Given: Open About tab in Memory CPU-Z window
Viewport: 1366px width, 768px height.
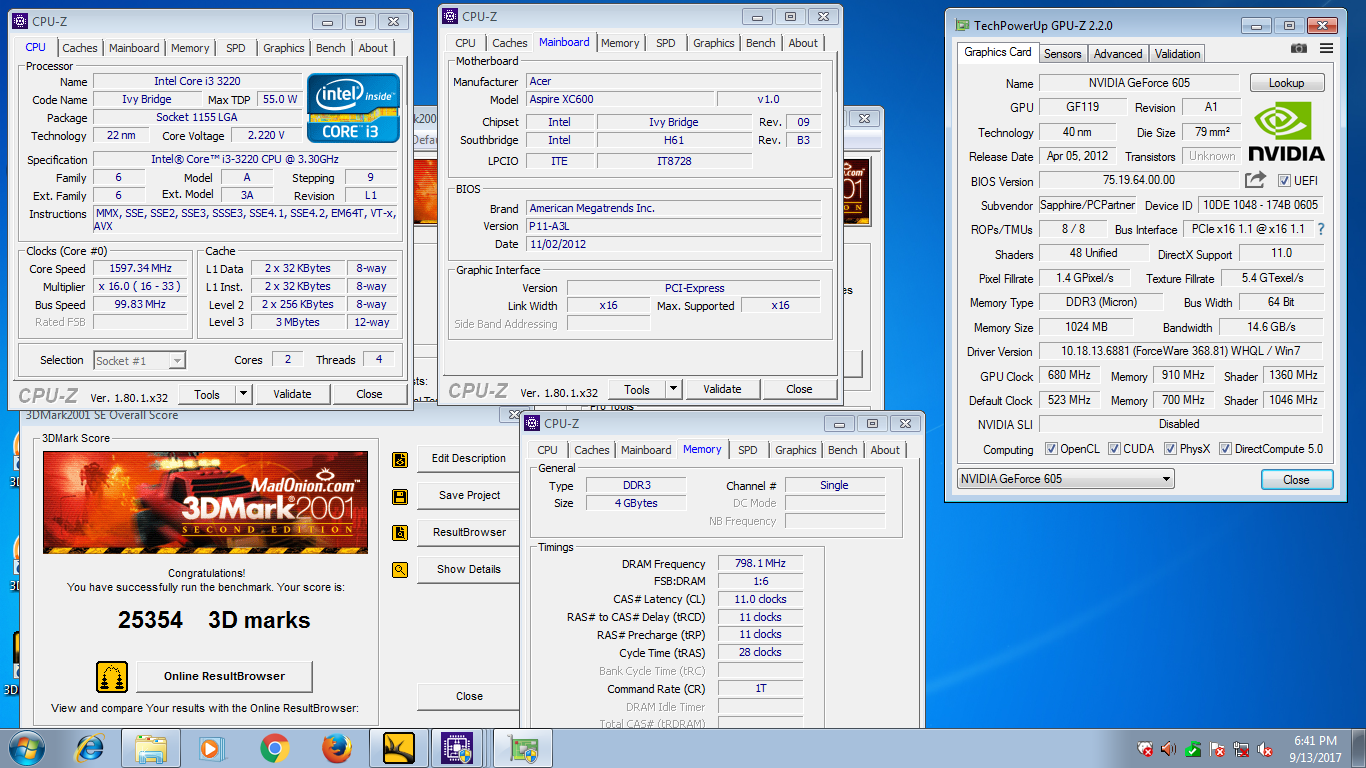Looking at the screenshot, I should tap(885, 450).
